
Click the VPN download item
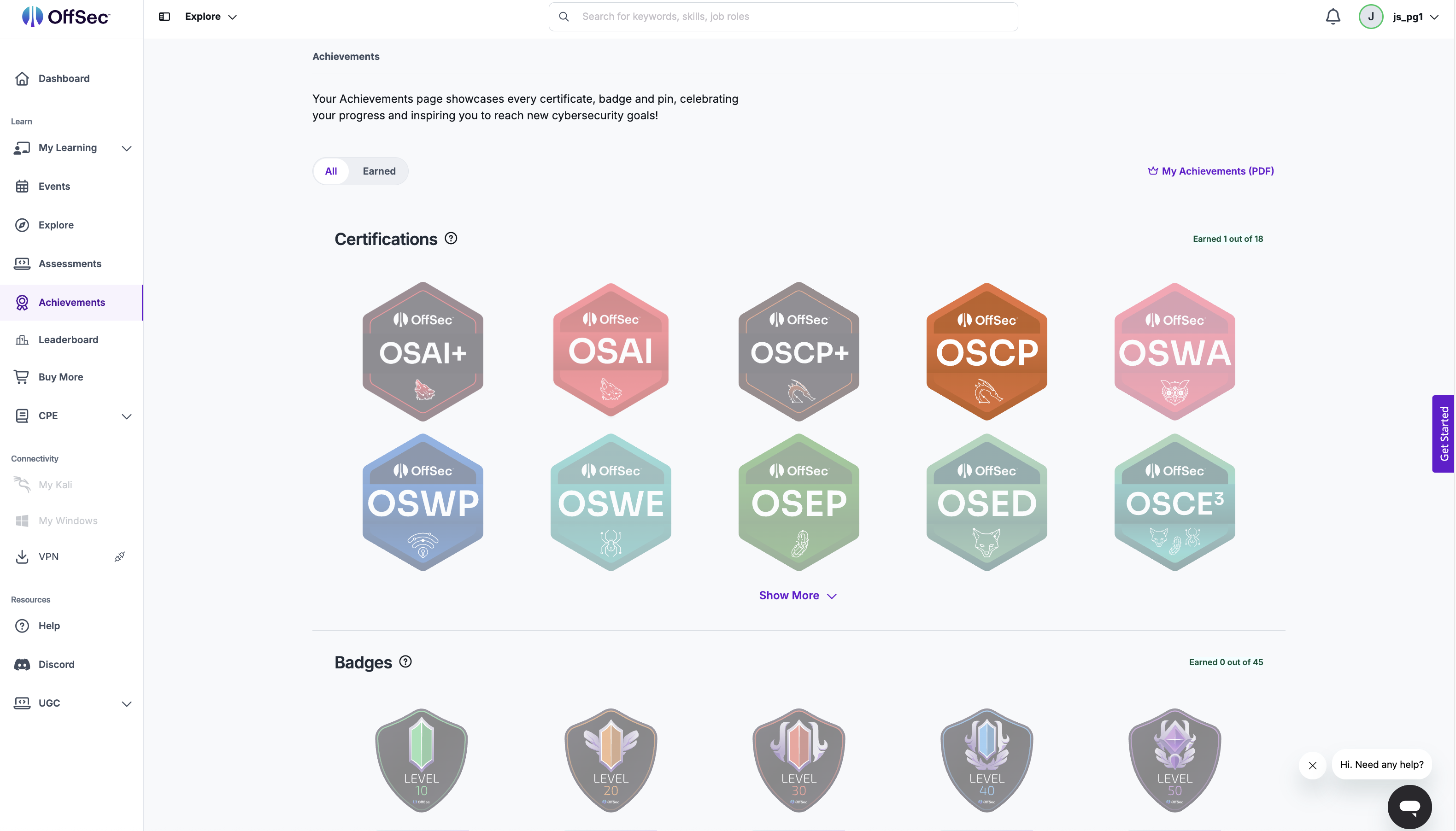point(48,556)
